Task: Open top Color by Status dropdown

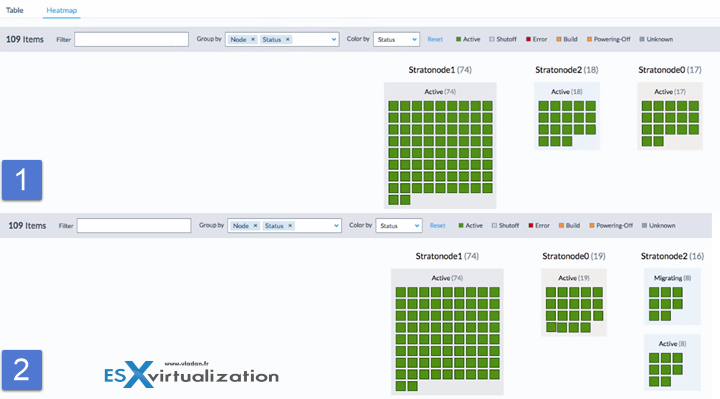Action: [x=396, y=39]
